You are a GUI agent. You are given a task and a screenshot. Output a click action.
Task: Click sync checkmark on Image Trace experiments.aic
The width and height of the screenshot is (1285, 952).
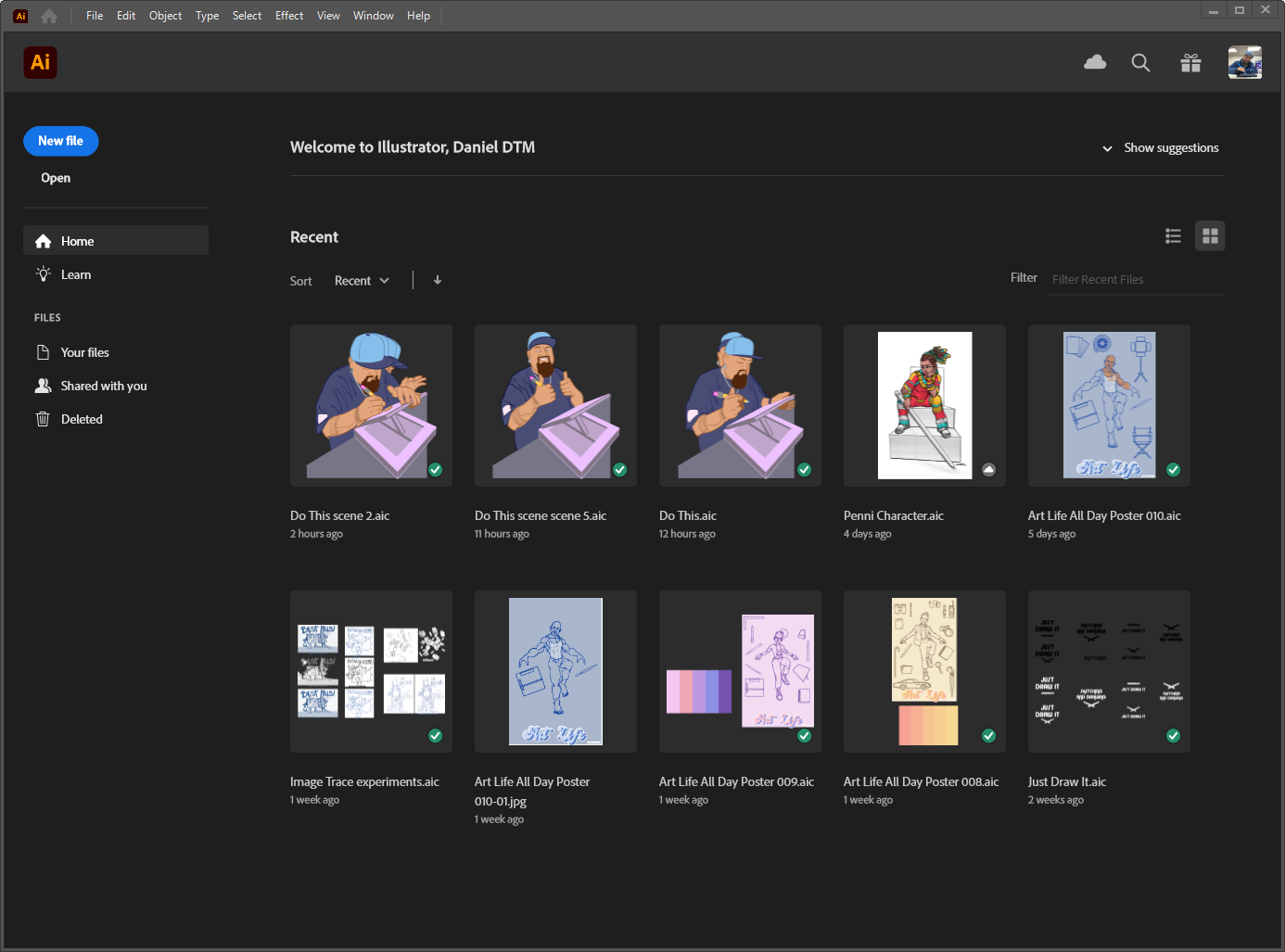coord(435,736)
